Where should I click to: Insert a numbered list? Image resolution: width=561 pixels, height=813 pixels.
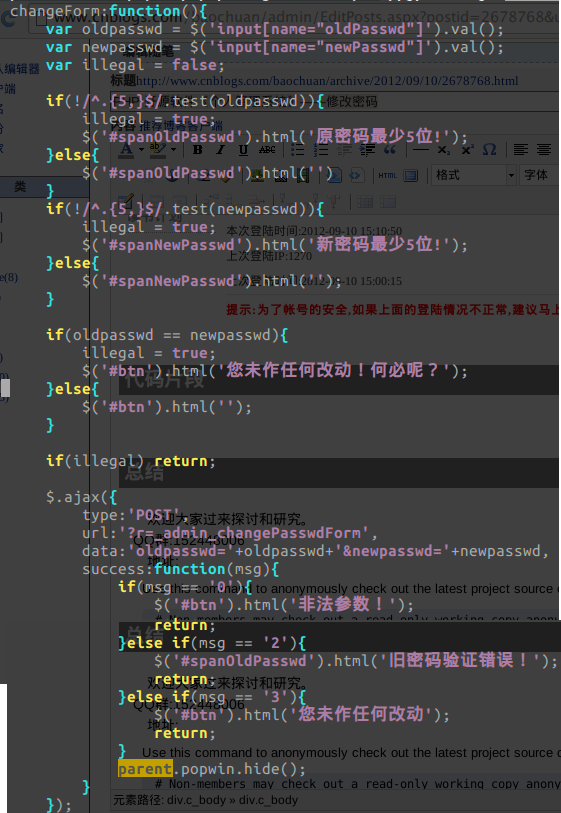click(321, 150)
